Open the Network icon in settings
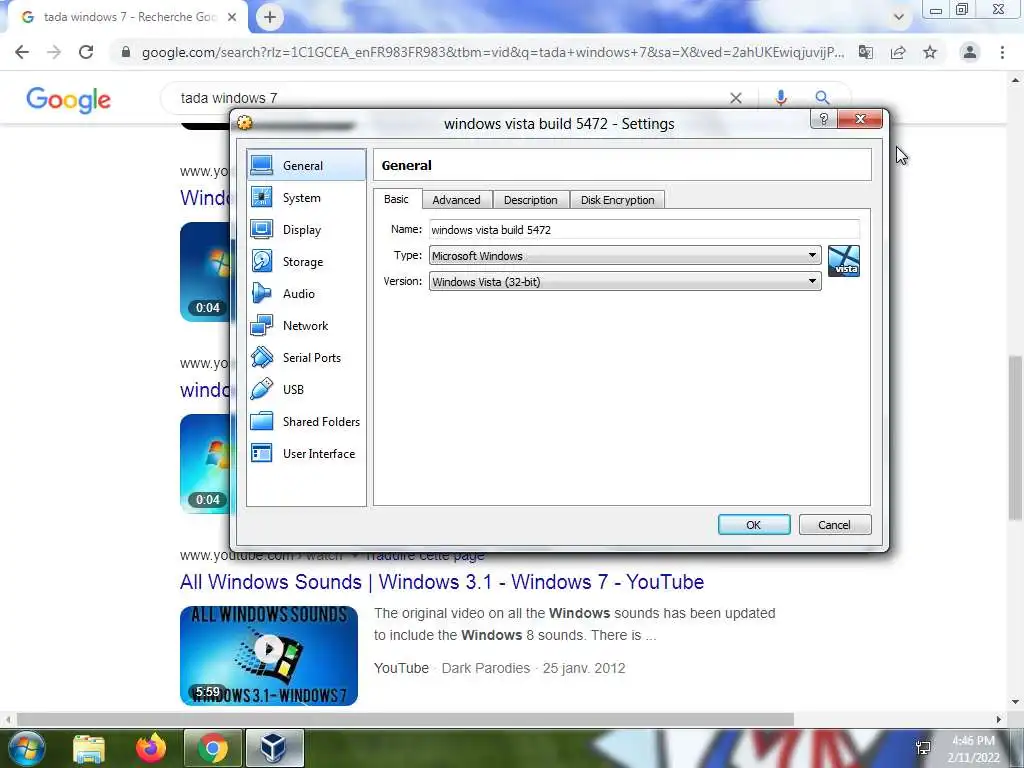 (x=261, y=325)
